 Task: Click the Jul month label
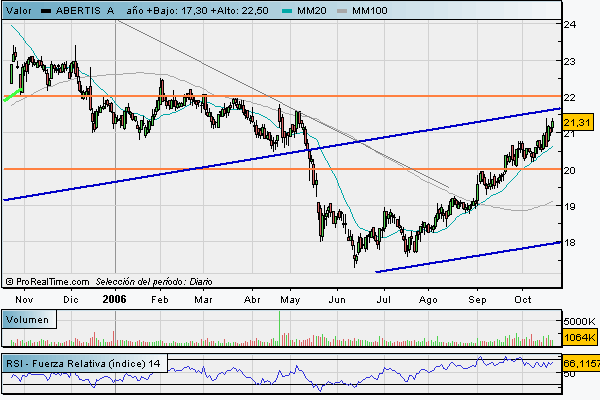pyautogui.click(x=383, y=300)
